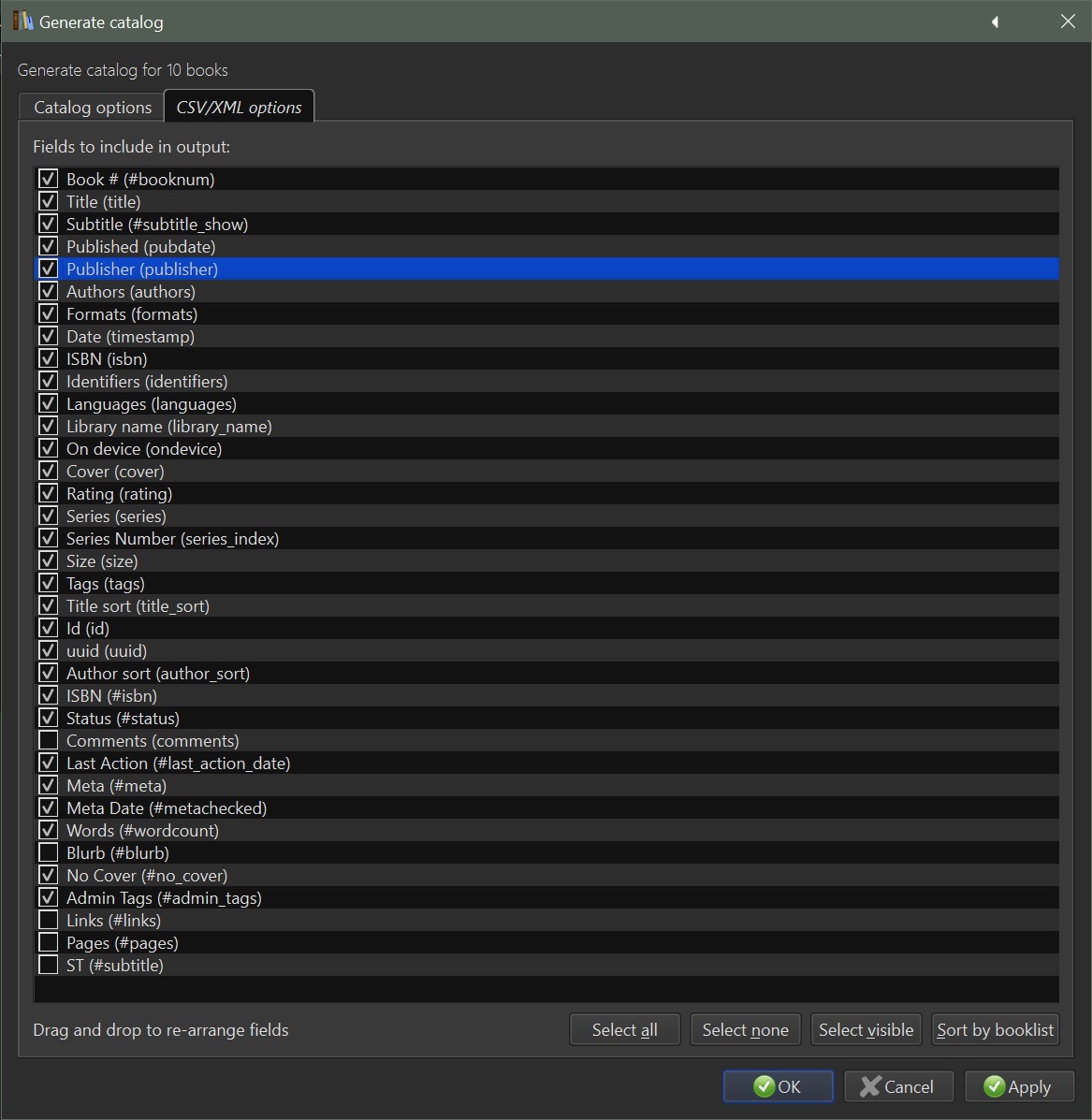Image resolution: width=1092 pixels, height=1120 pixels.
Task: Toggle the Subtitle (#subtitle_show) checkbox
Action: point(48,224)
